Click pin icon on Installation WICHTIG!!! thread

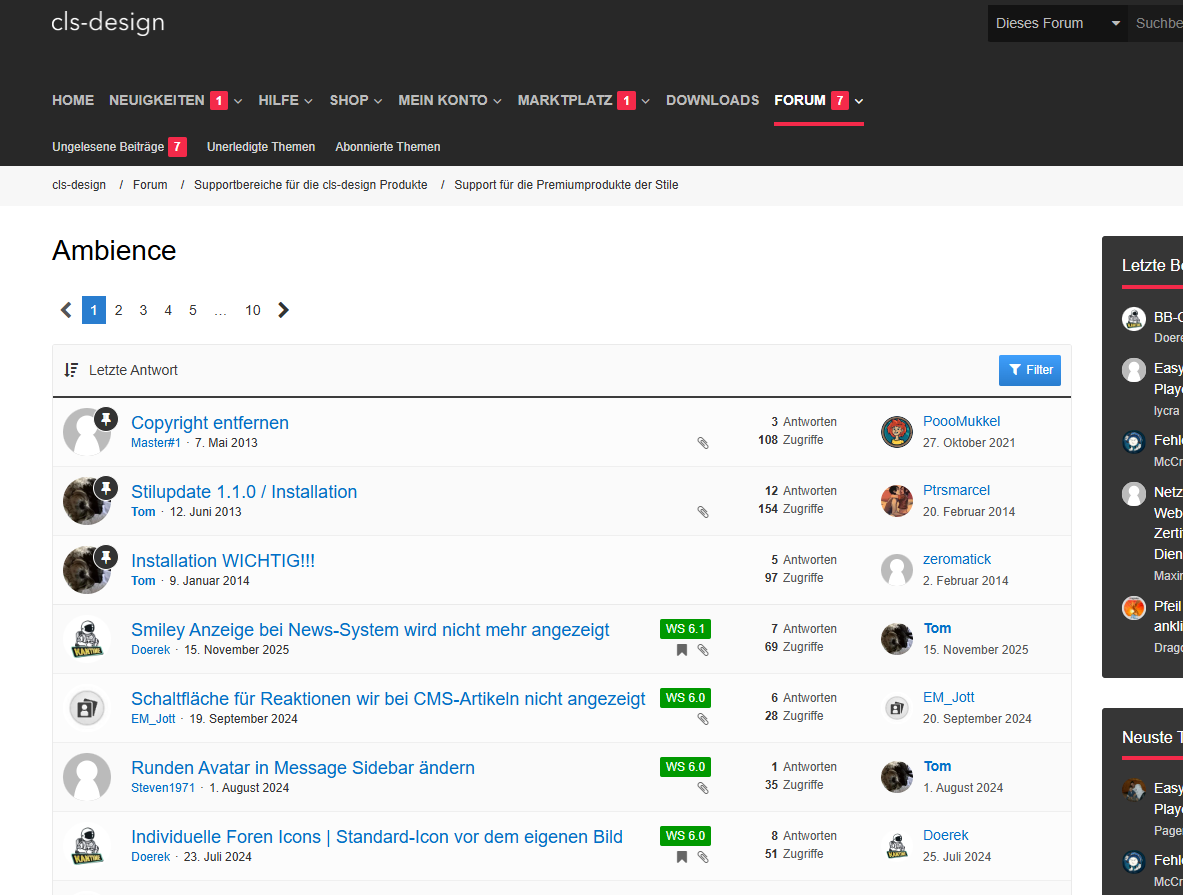tap(106, 557)
